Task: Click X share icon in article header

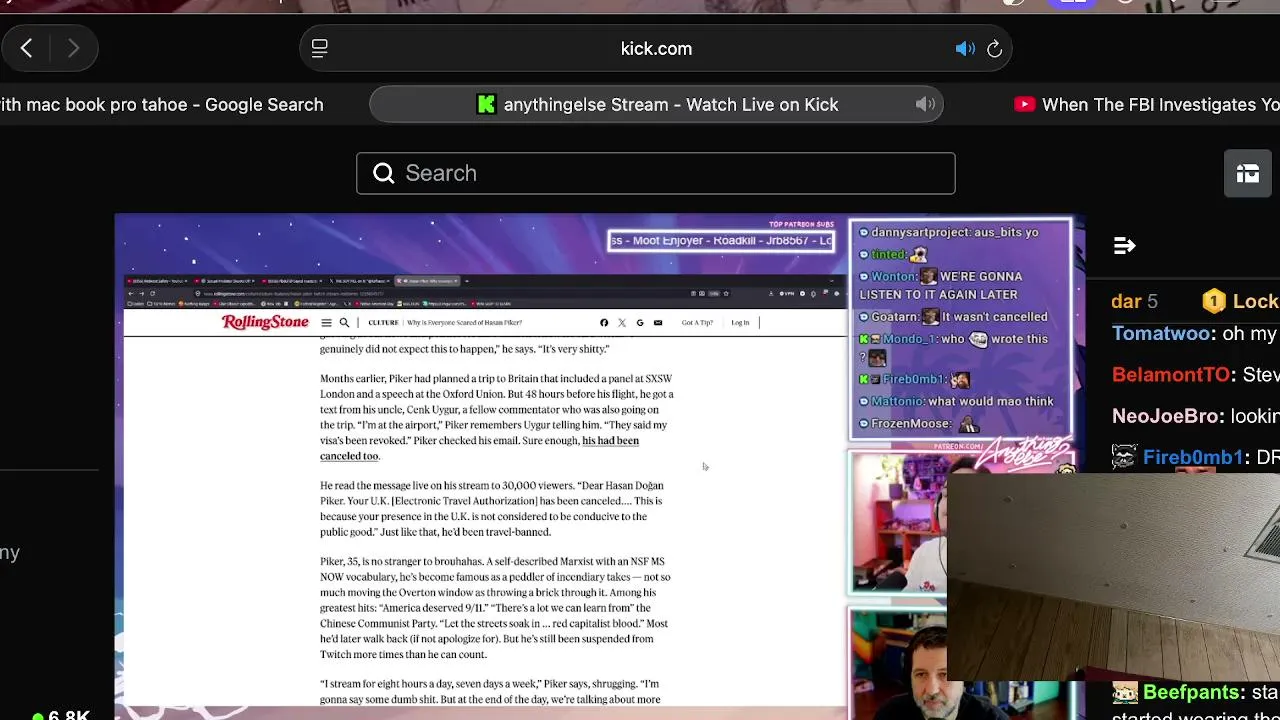Action: pyautogui.click(x=622, y=323)
